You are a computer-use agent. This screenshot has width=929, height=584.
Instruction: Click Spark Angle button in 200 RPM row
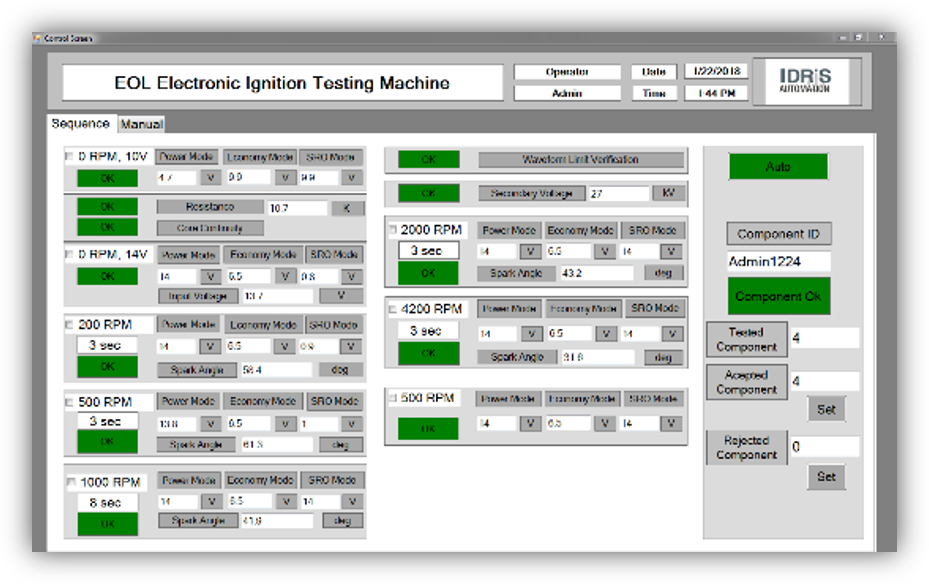coord(197,370)
